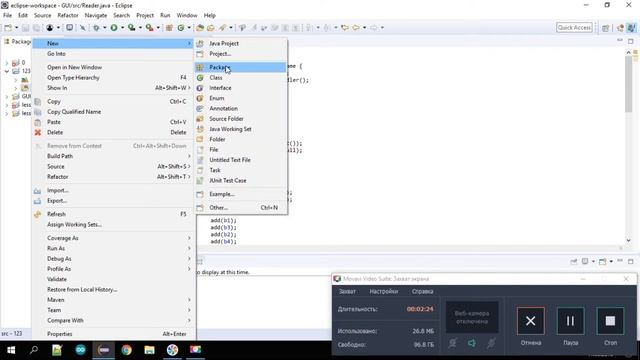Click the Open Type toolbar icon
This screenshot has height=360, width=640.
click(200, 28)
